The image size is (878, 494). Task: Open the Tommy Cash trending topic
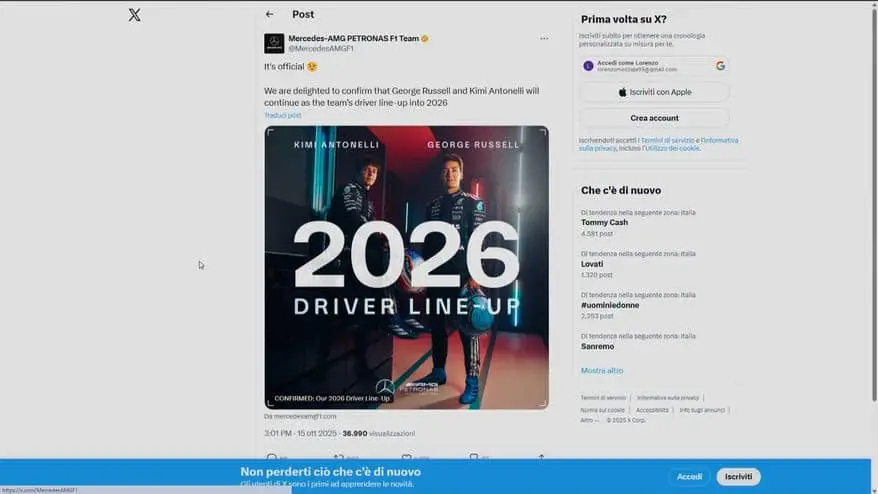click(604, 222)
